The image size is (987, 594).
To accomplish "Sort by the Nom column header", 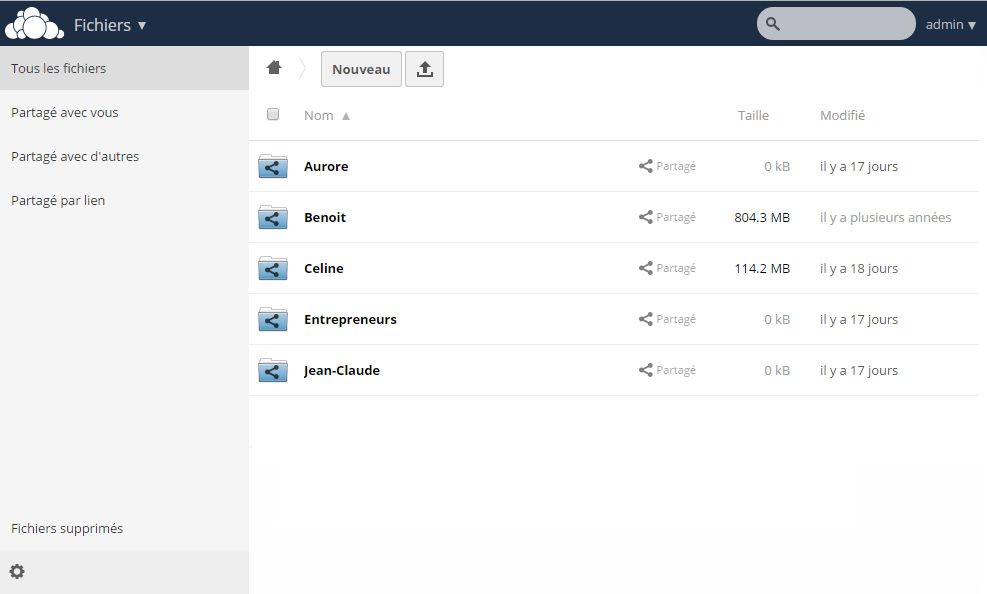I will point(319,115).
